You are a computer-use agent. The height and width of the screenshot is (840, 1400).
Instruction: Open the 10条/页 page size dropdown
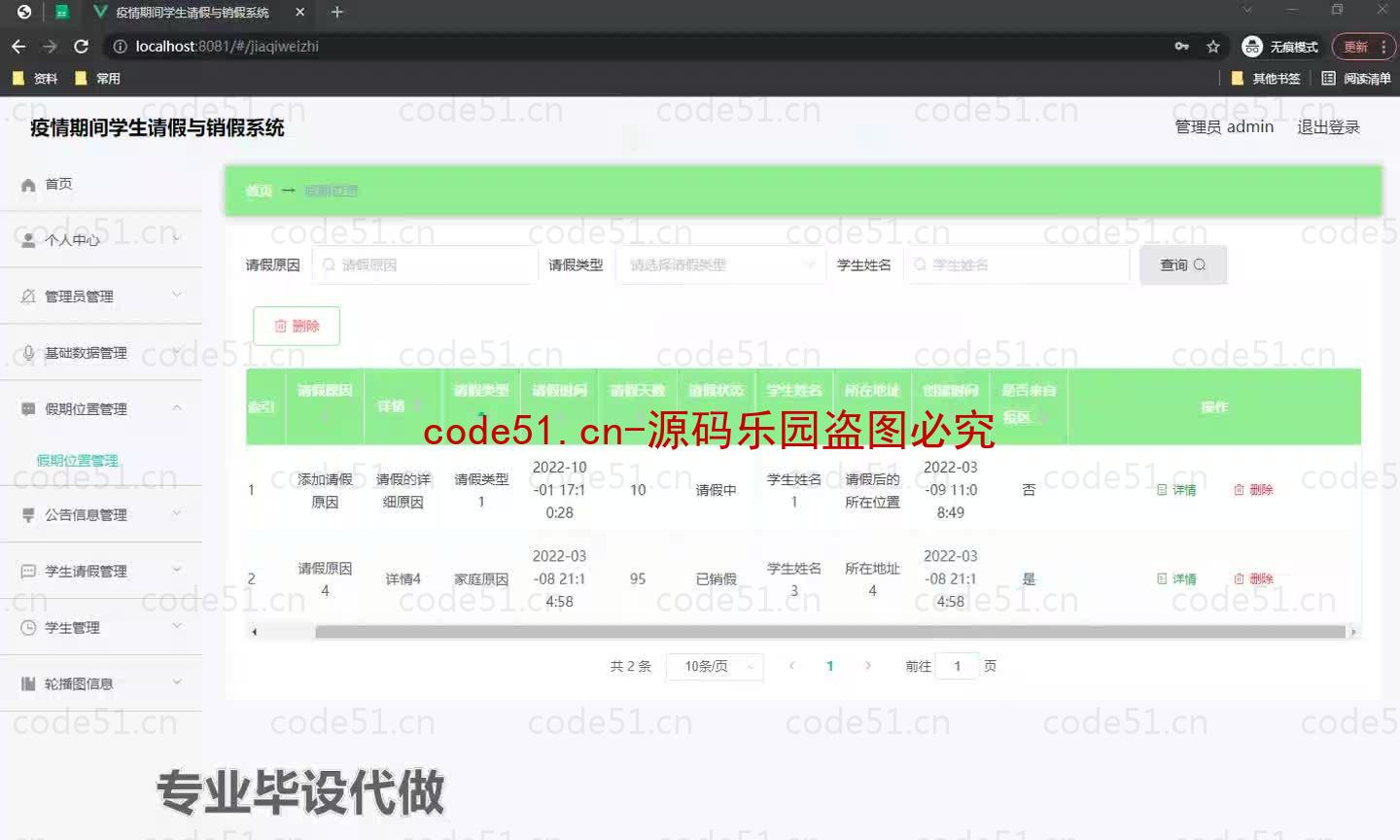tap(715, 666)
